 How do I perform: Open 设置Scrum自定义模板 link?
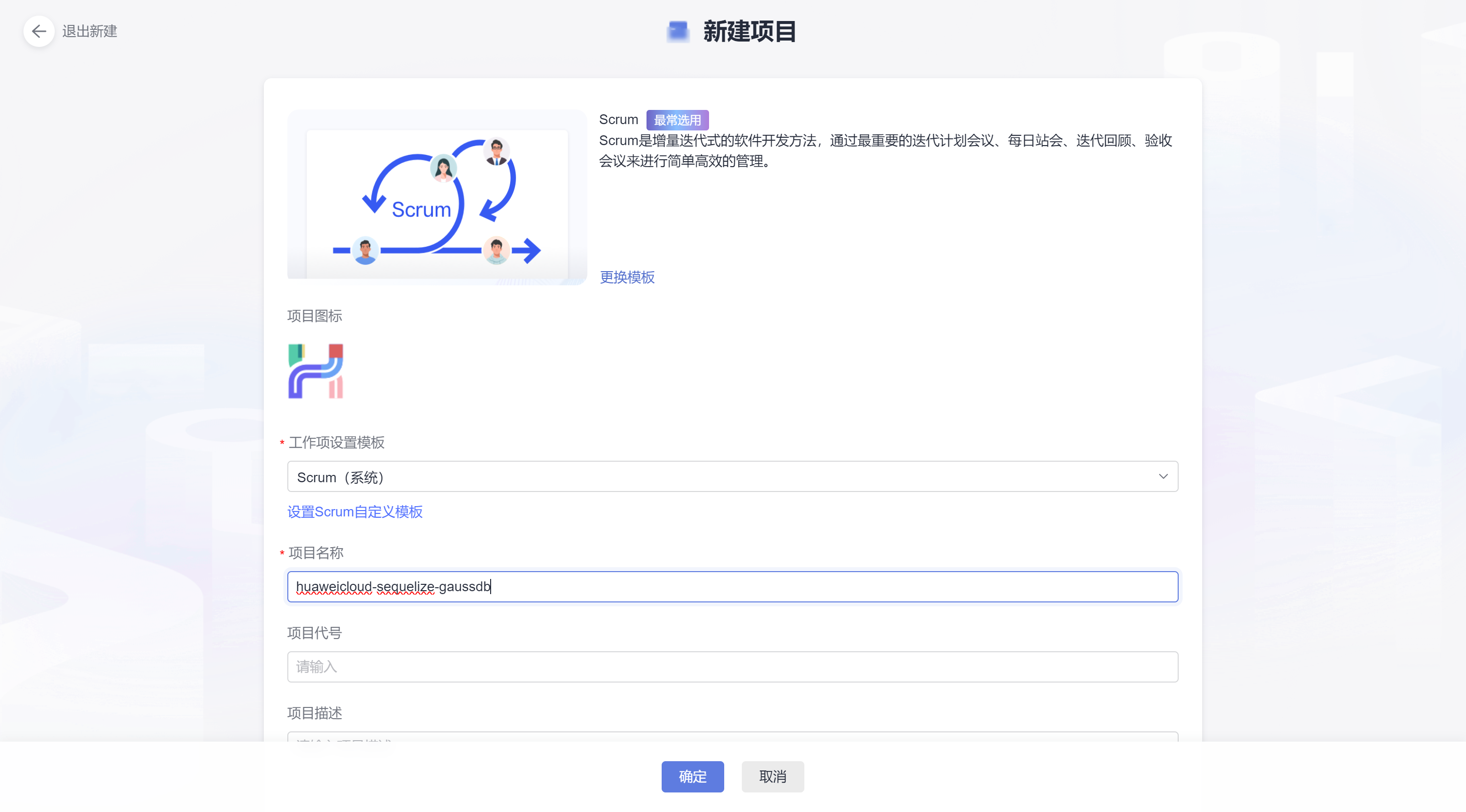[x=355, y=512]
